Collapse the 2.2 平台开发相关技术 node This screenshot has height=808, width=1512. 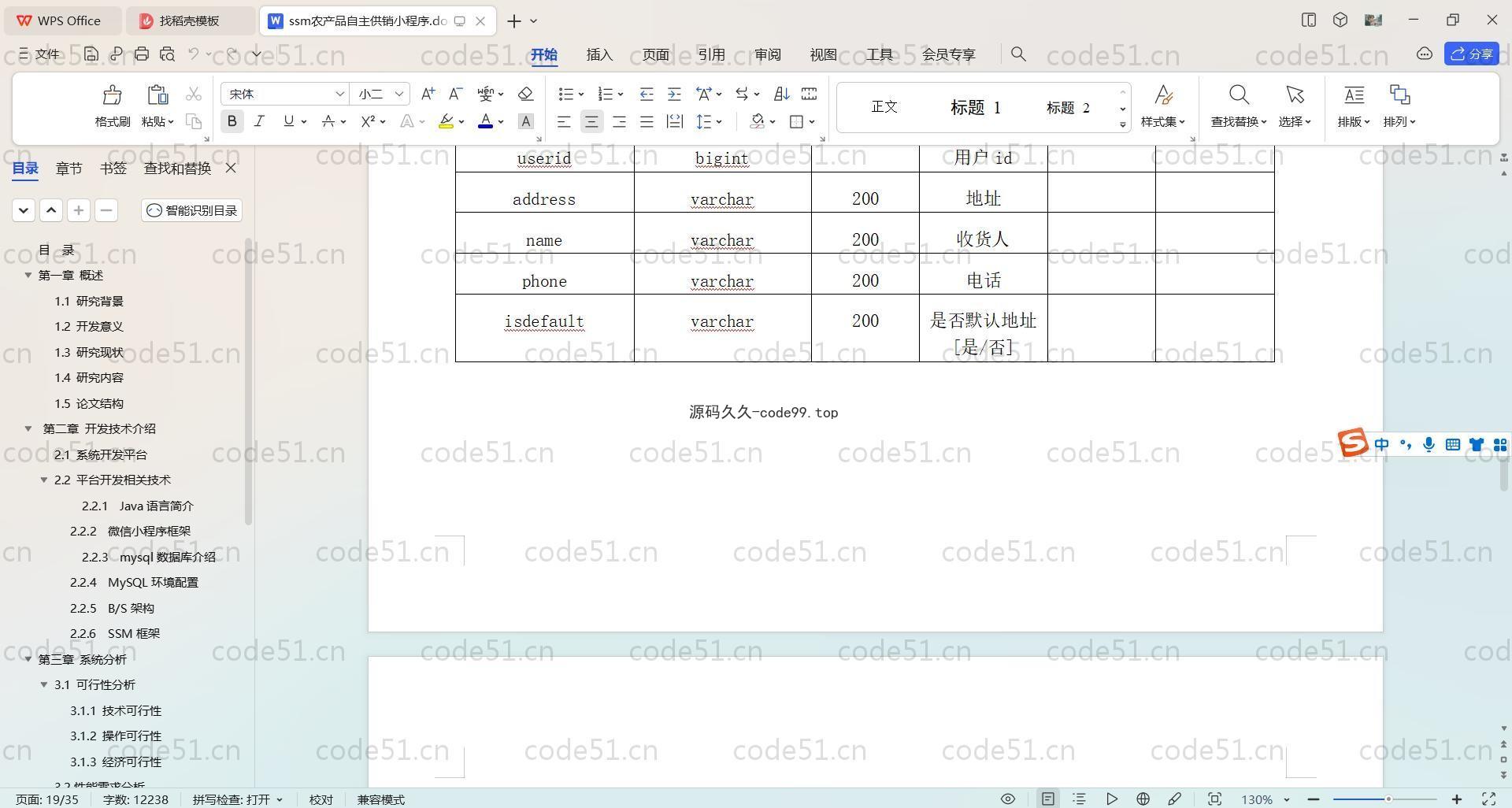[44, 480]
